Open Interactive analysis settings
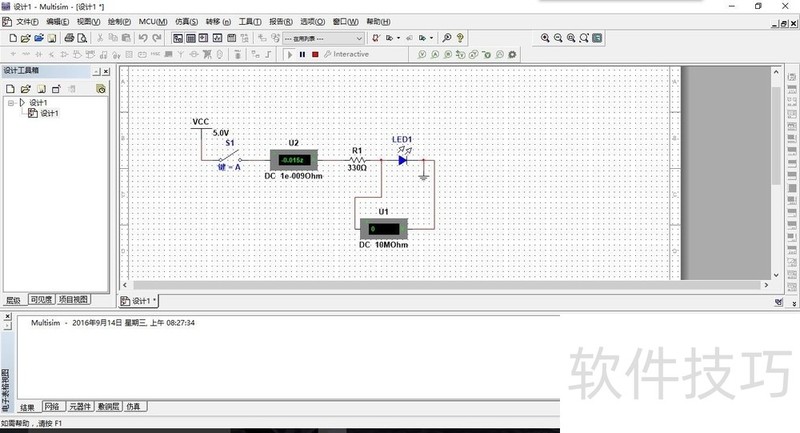 click(x=346, y=54)
